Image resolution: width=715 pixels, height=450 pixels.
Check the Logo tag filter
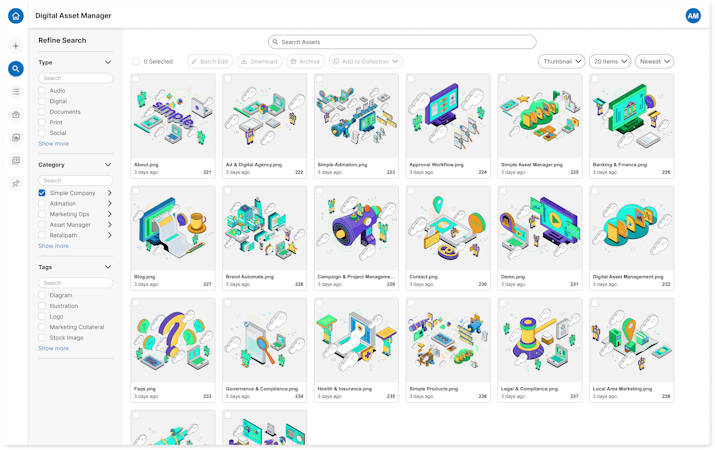tap(42, 316)
